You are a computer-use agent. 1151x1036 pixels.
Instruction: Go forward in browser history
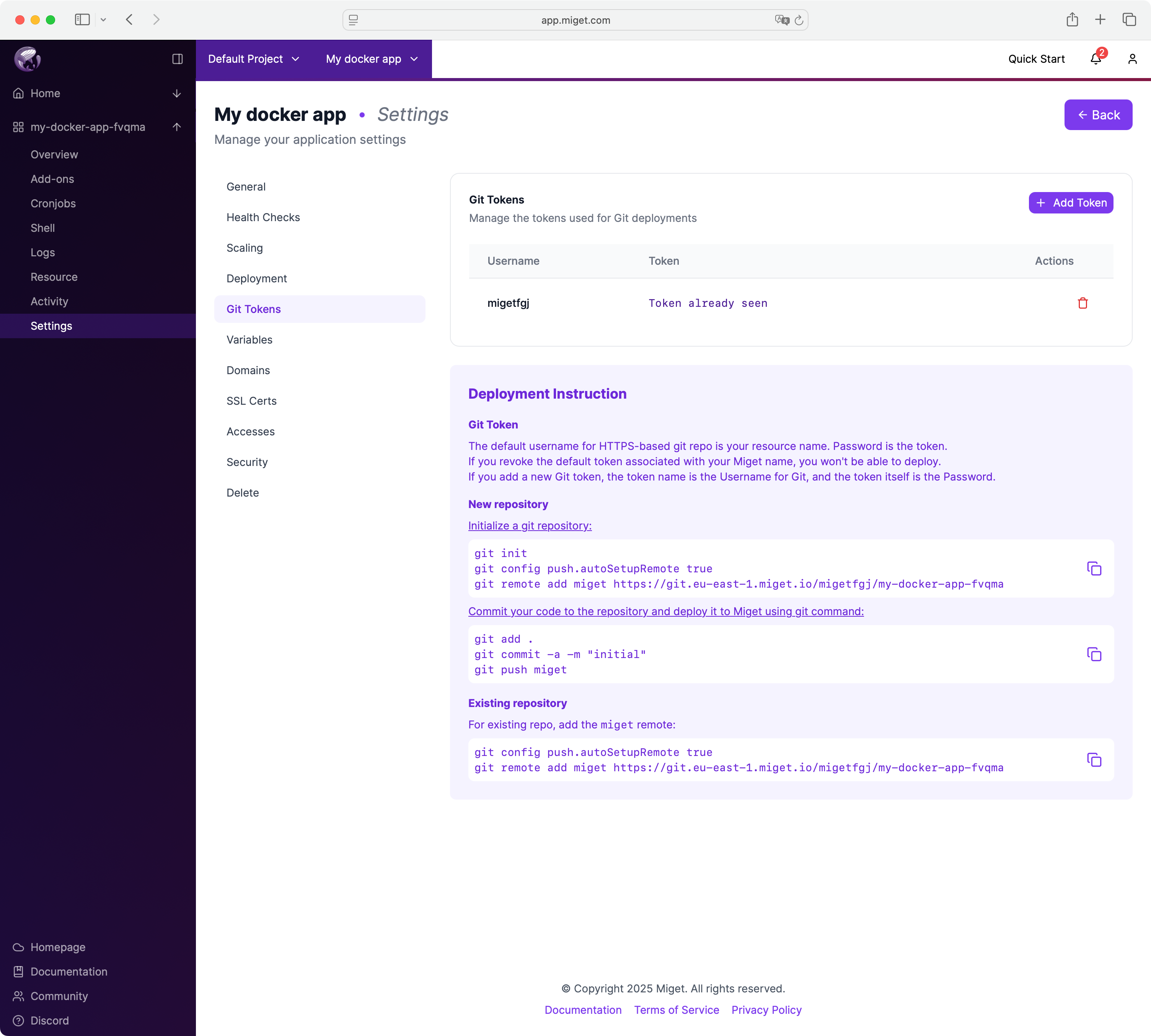(x=157, y=20)
